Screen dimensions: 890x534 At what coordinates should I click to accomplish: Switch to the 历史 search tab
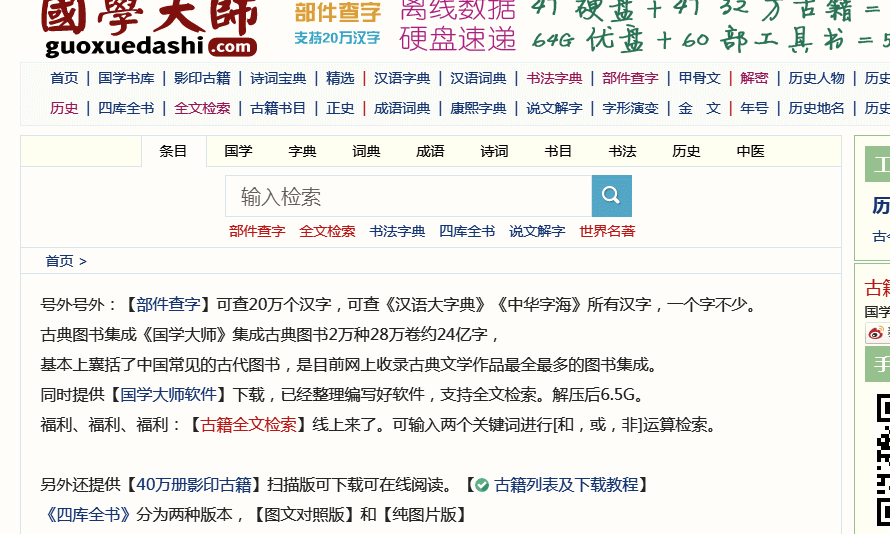(x=686, y=151)
